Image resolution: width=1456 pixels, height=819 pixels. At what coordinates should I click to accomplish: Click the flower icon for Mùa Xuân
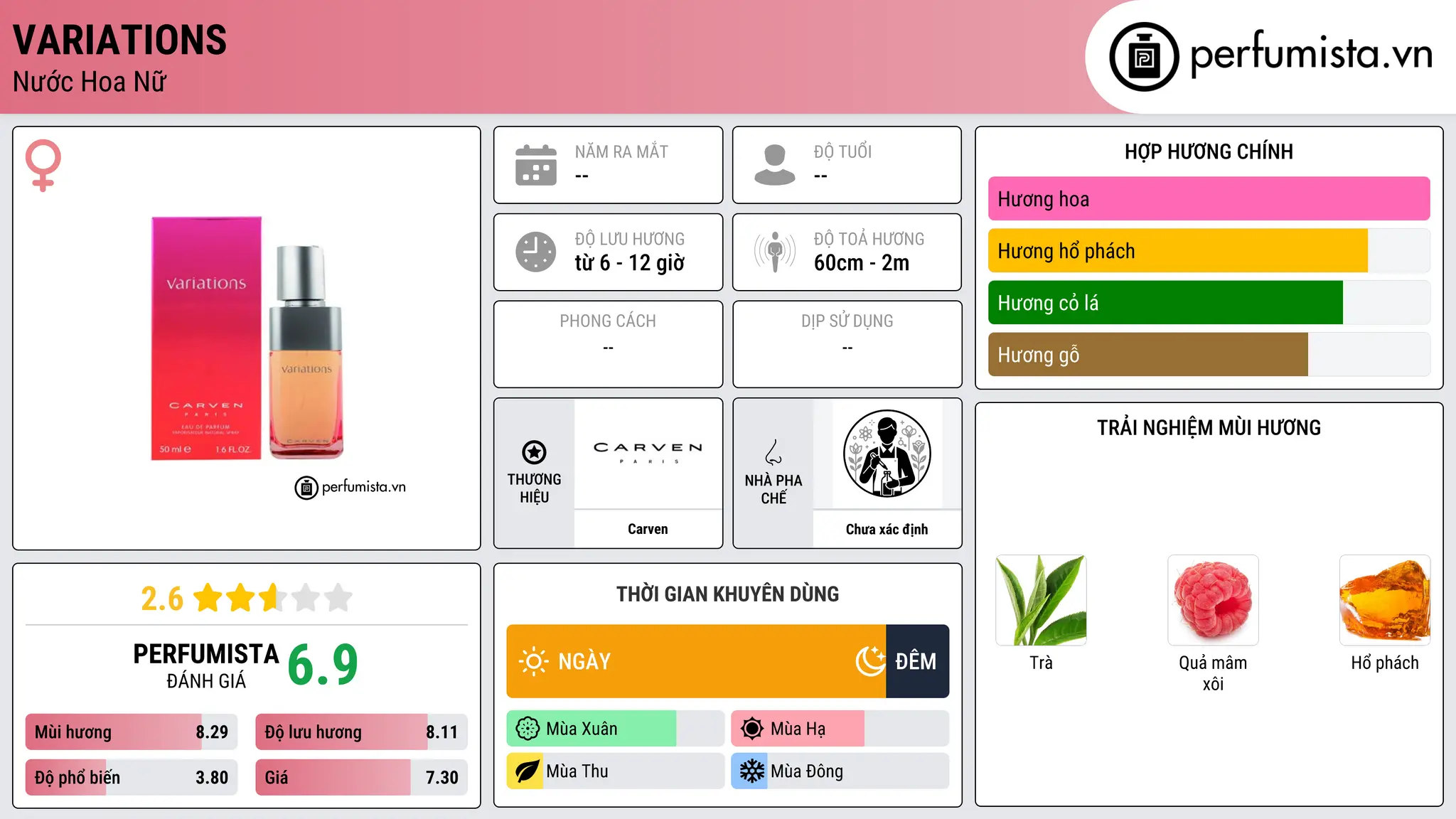(528, 729)
